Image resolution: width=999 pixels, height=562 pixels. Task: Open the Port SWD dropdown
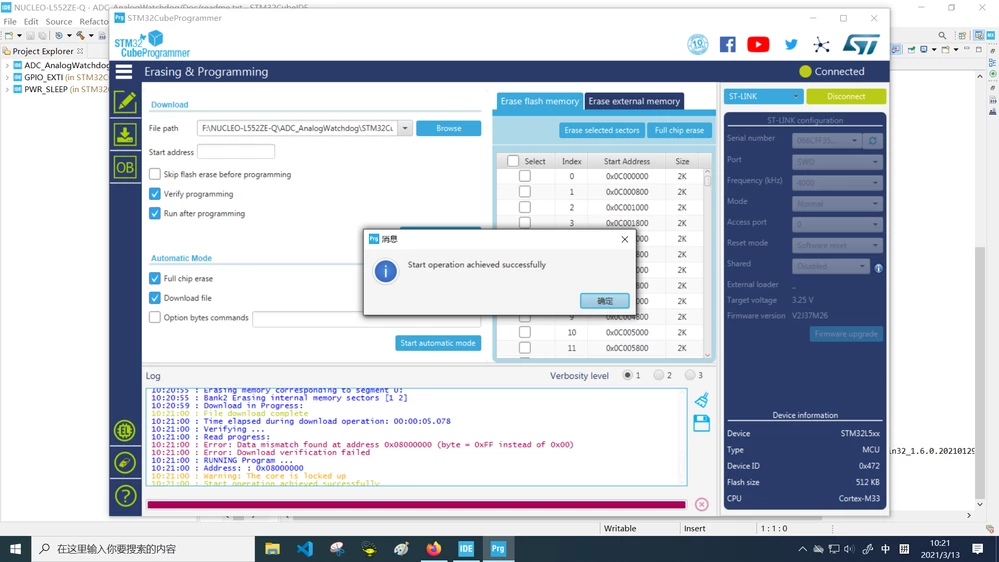click(837, 162)
